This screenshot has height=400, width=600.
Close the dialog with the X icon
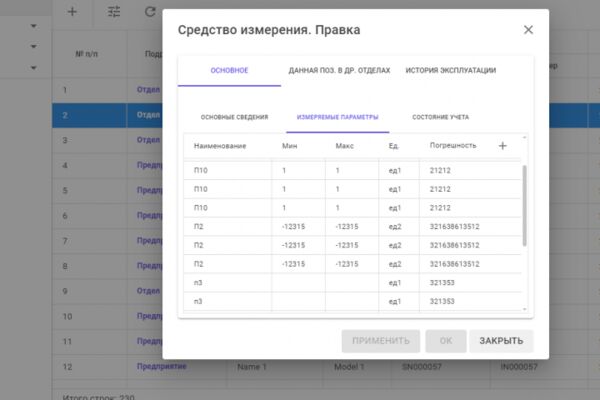click(528, 29)
